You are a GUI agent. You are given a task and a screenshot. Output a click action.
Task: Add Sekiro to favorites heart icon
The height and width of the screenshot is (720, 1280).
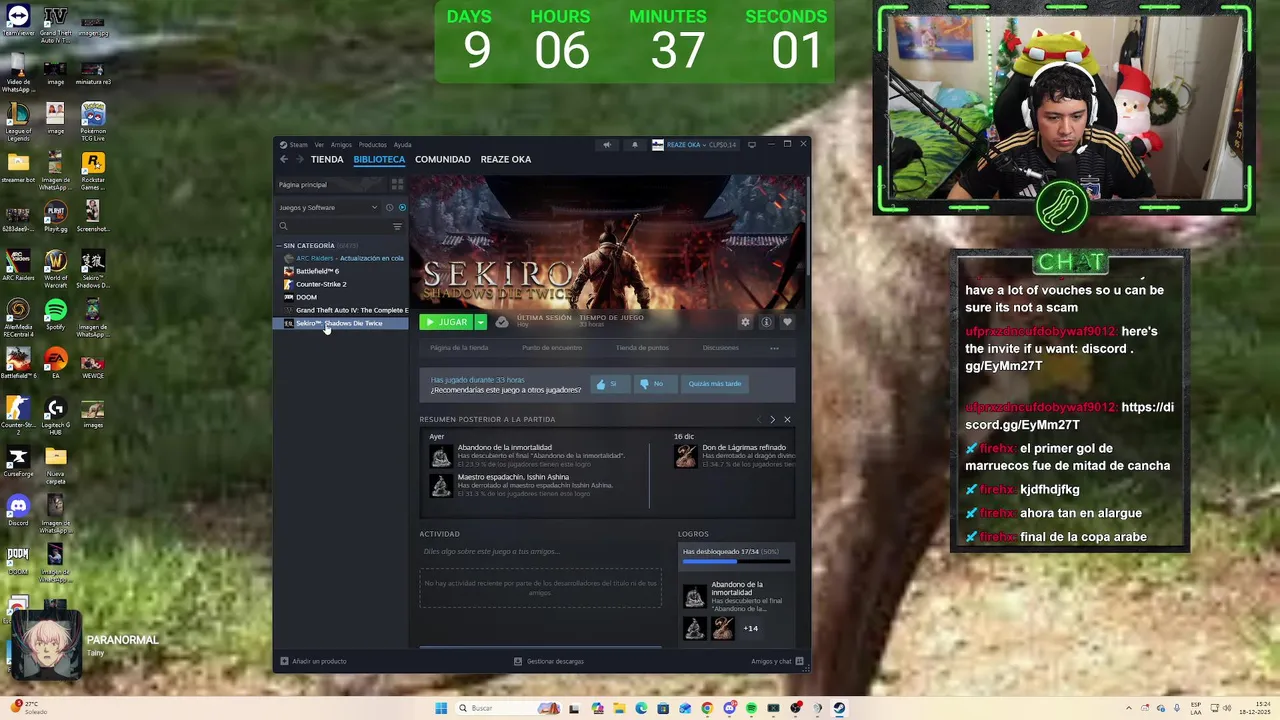(787, 322)
